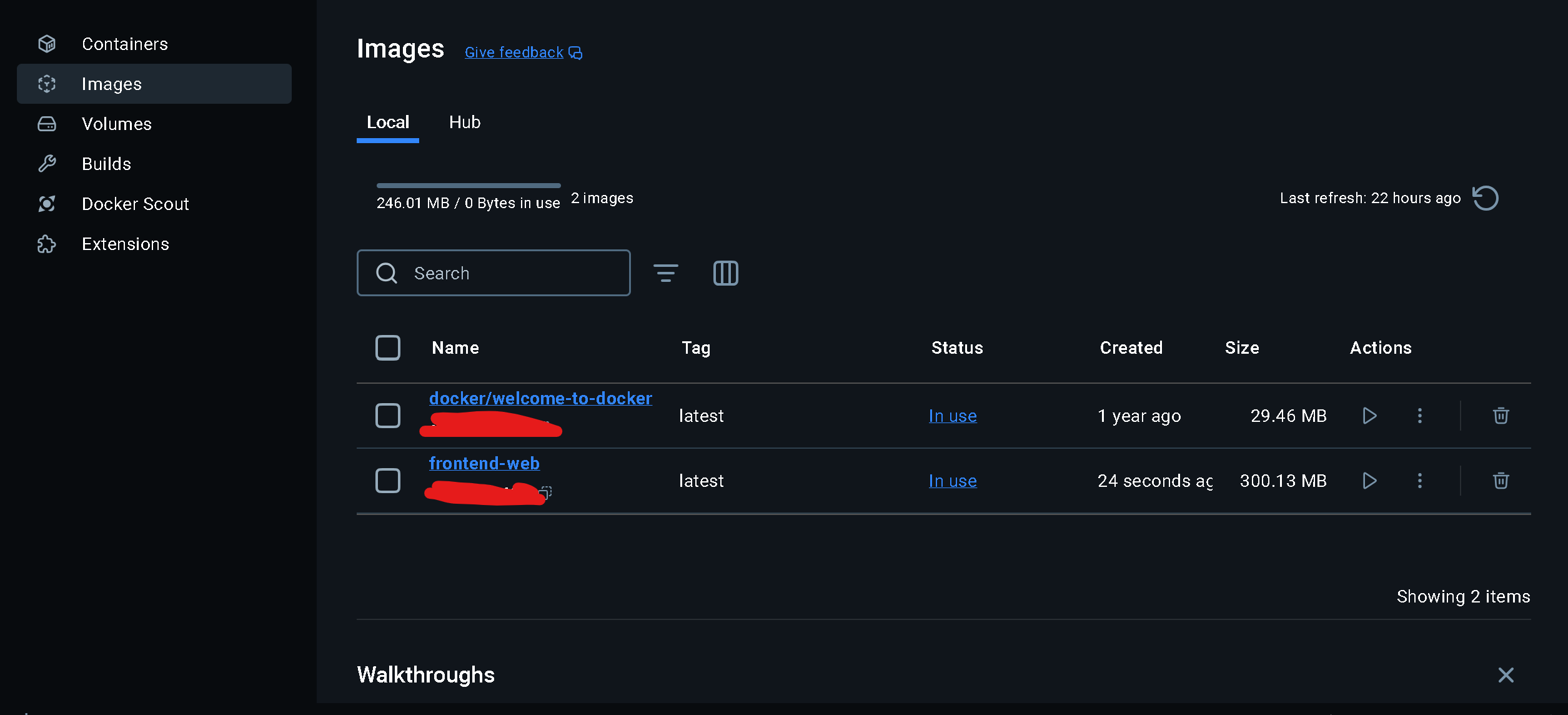Open Images in the sidebar
Image resolution: width=1568 pixels, height=715 pixels.
(154, 84)
